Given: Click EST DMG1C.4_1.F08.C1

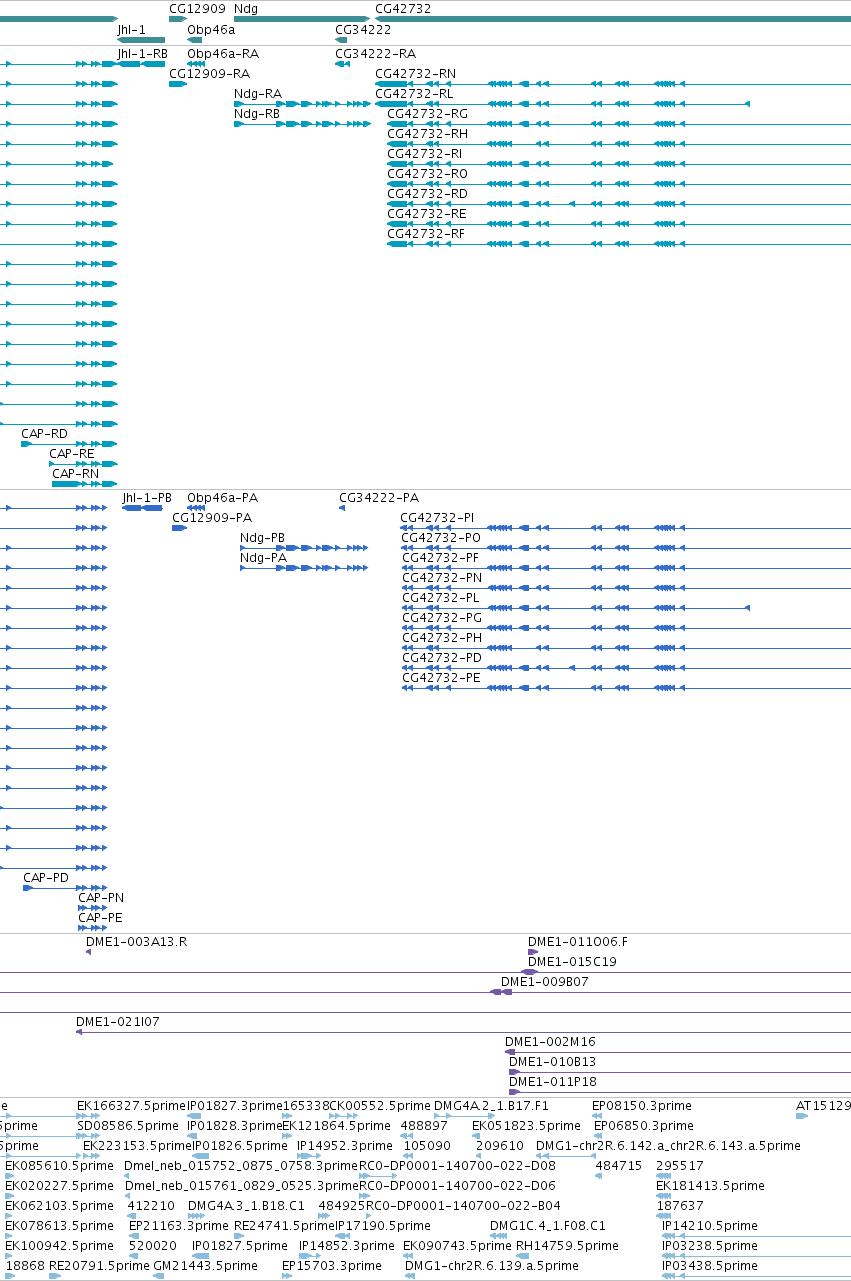Looking at the screenshot, I should coord(548,1225).
